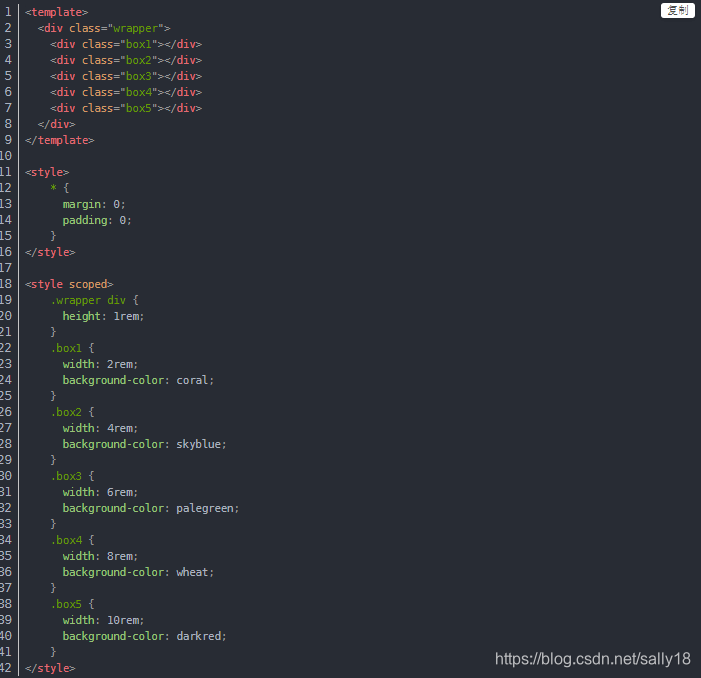This screenshot has width=701, height=678.
Task: Click the box2 div line
Action: pos(126,60)
